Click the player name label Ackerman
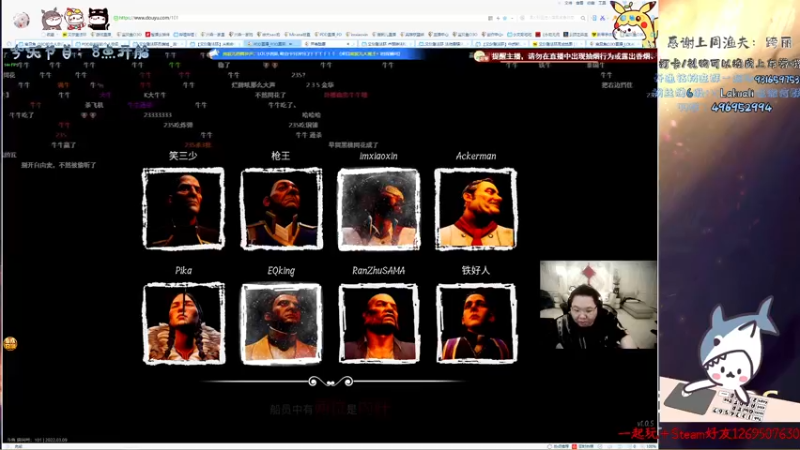This screenshot has height=450, width=800. [476, 156]
